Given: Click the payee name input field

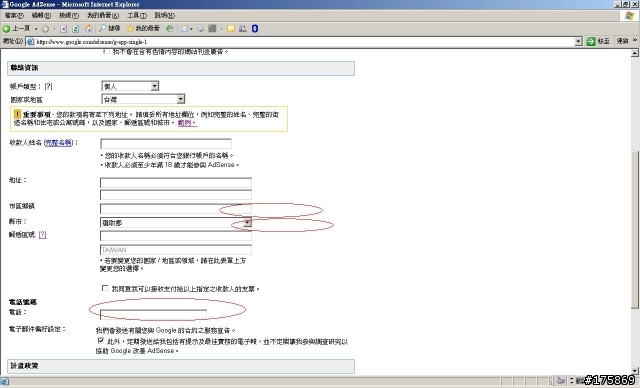Looking at the screenshot, I should (166, 144).
